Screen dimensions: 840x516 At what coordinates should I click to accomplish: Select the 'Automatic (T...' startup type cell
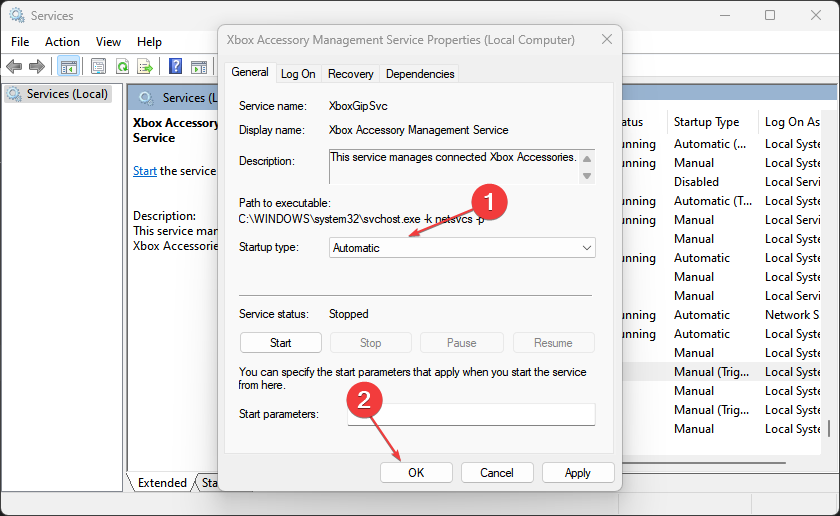click(x=712, y=201)
